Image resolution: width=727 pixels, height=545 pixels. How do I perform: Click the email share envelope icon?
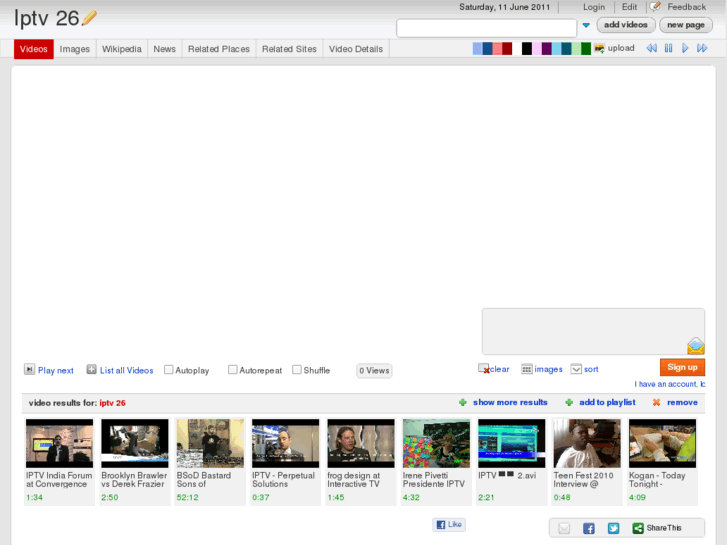[564, 528]
